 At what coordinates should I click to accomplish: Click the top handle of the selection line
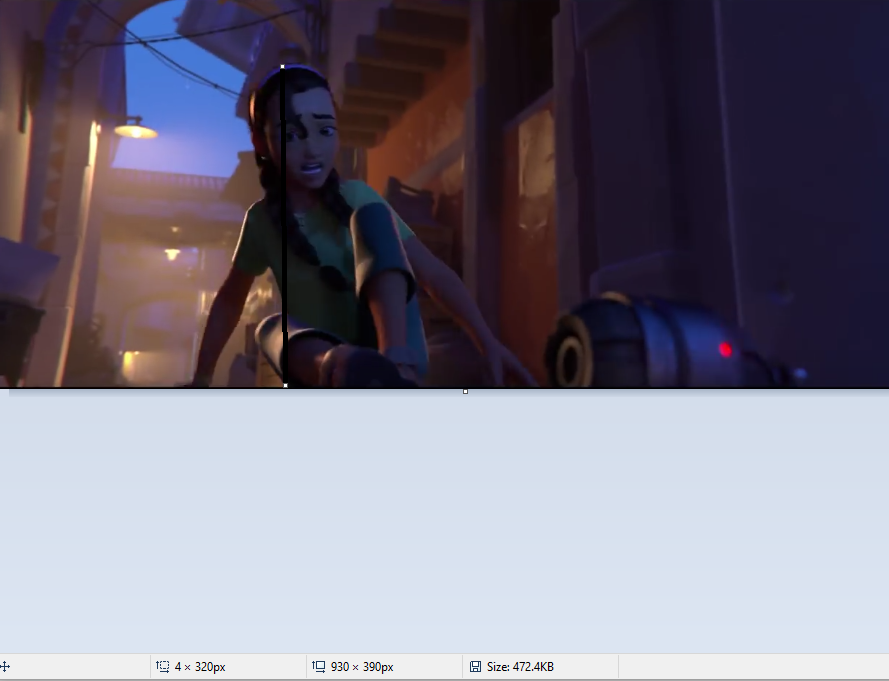(x=282, y=67)
